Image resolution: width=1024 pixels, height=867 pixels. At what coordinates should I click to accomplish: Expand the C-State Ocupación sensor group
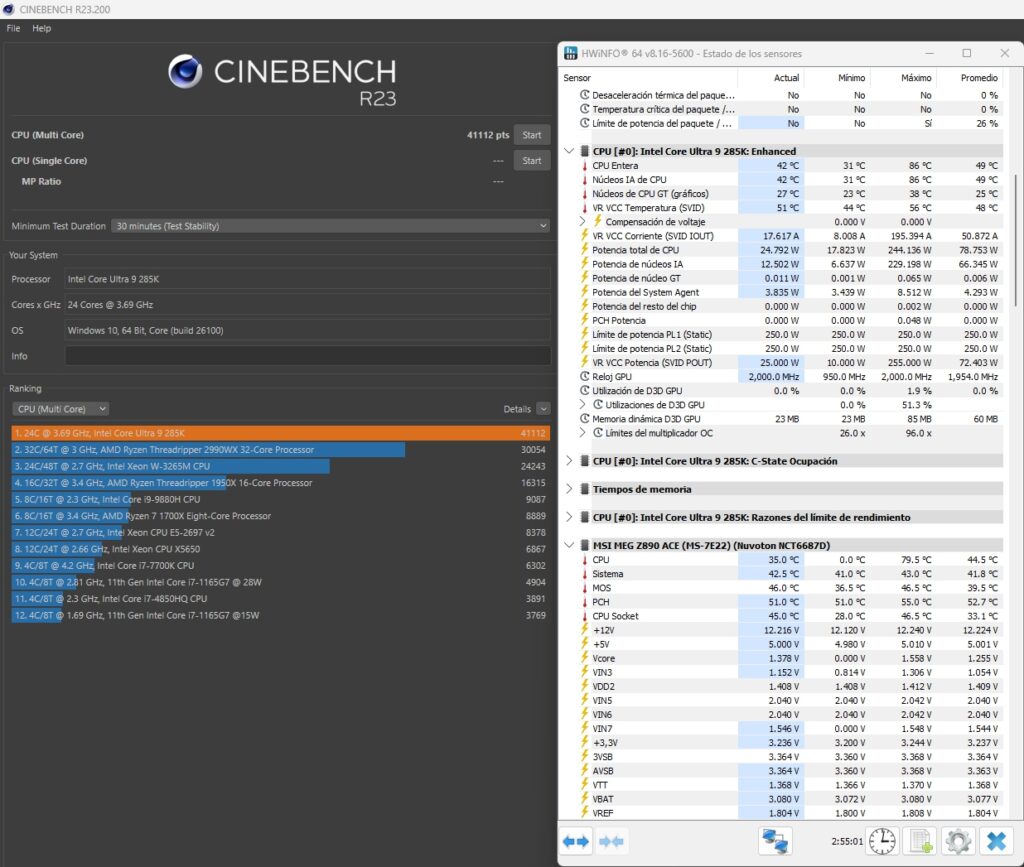click(x=569, y=461)
